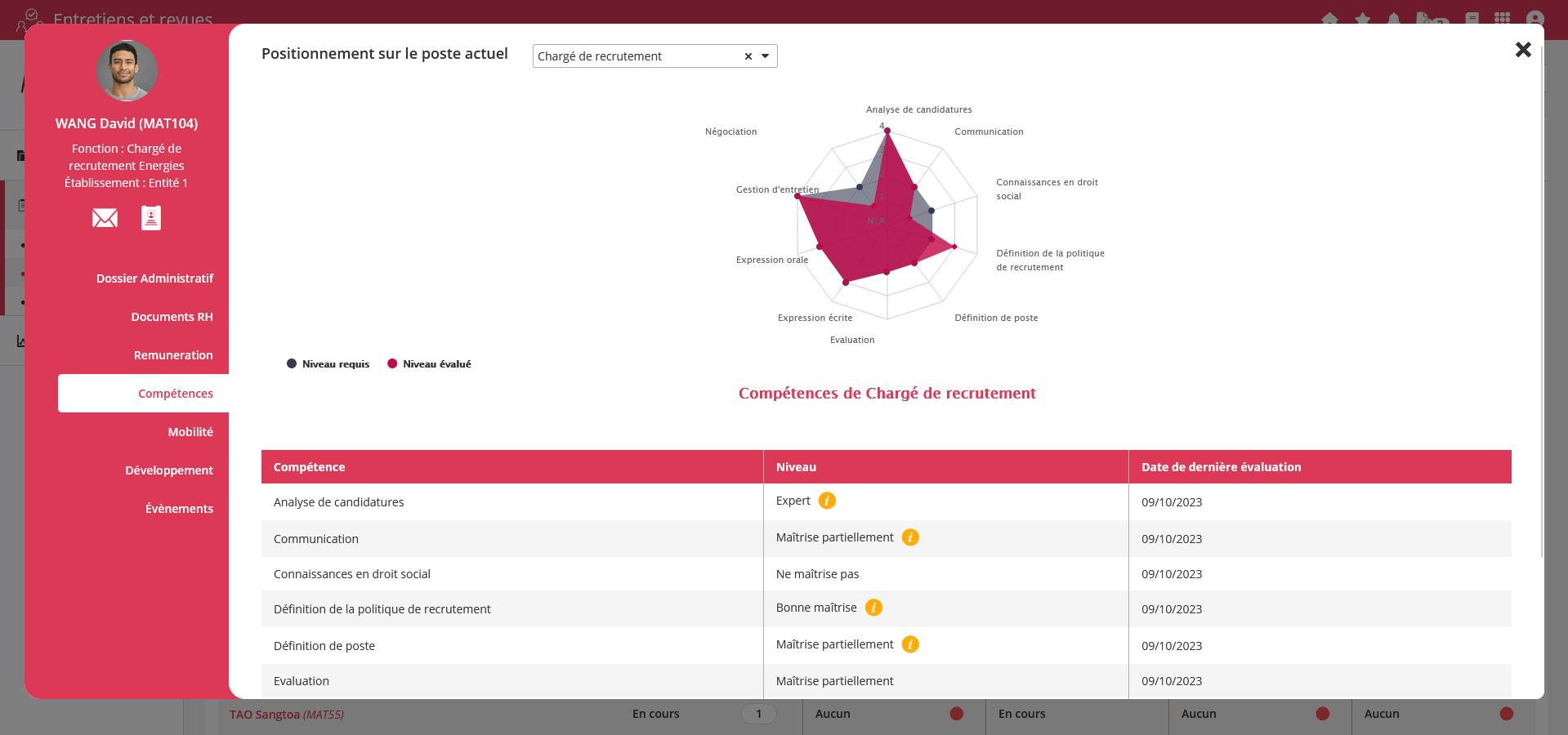1568x735 pixels.
Task: Click David Wang's profile photo
Action: coord(127,71)
